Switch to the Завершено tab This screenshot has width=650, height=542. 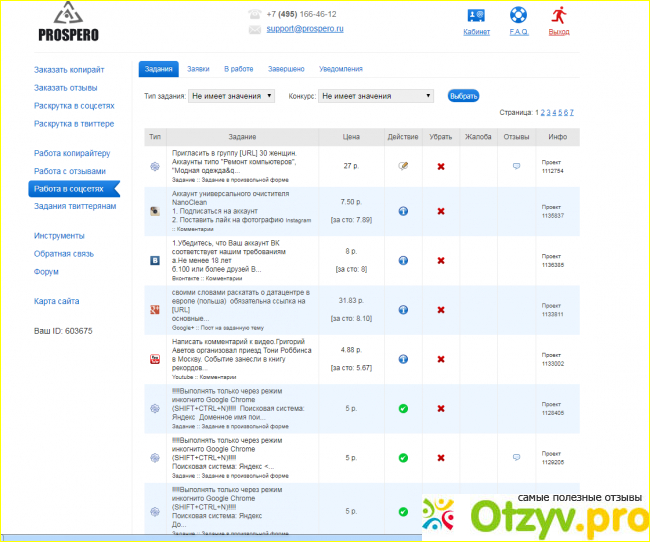coord(286,69)
